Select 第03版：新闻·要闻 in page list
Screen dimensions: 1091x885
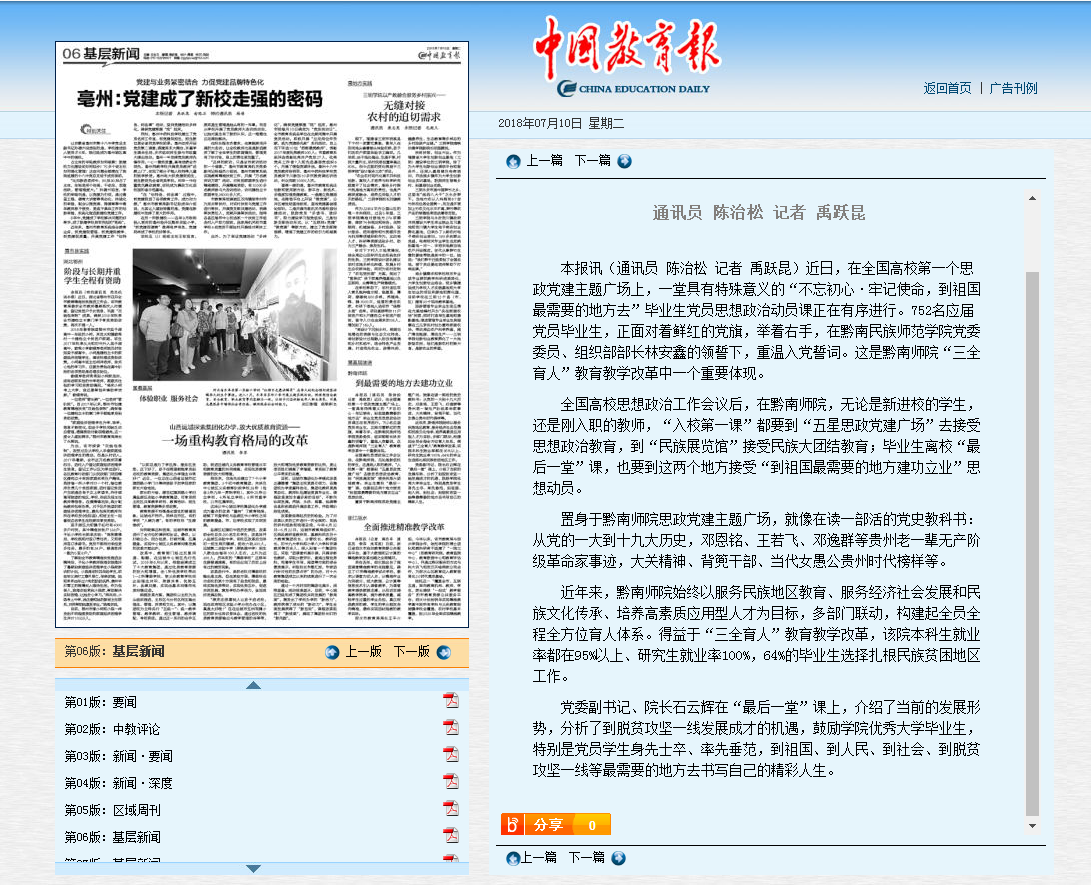click(x=118, y=756)
